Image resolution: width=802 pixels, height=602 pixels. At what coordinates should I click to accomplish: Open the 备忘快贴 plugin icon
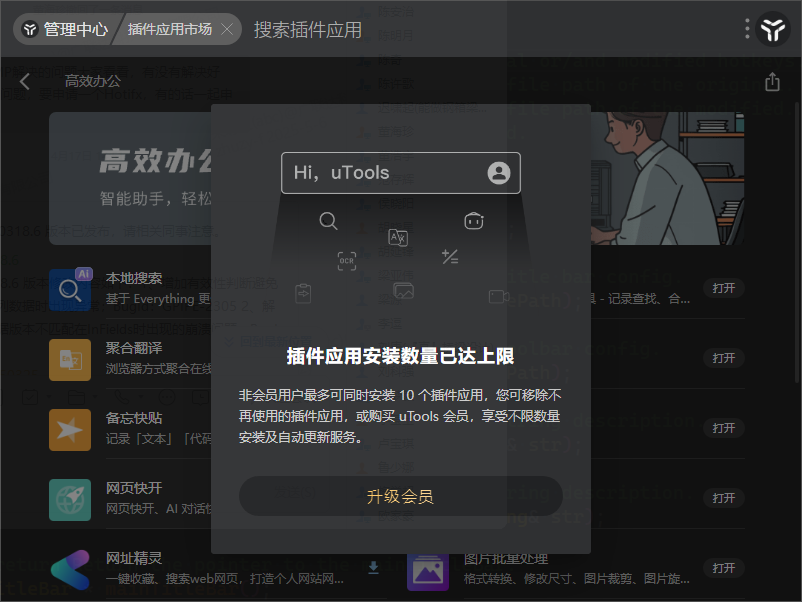(70, 430)
